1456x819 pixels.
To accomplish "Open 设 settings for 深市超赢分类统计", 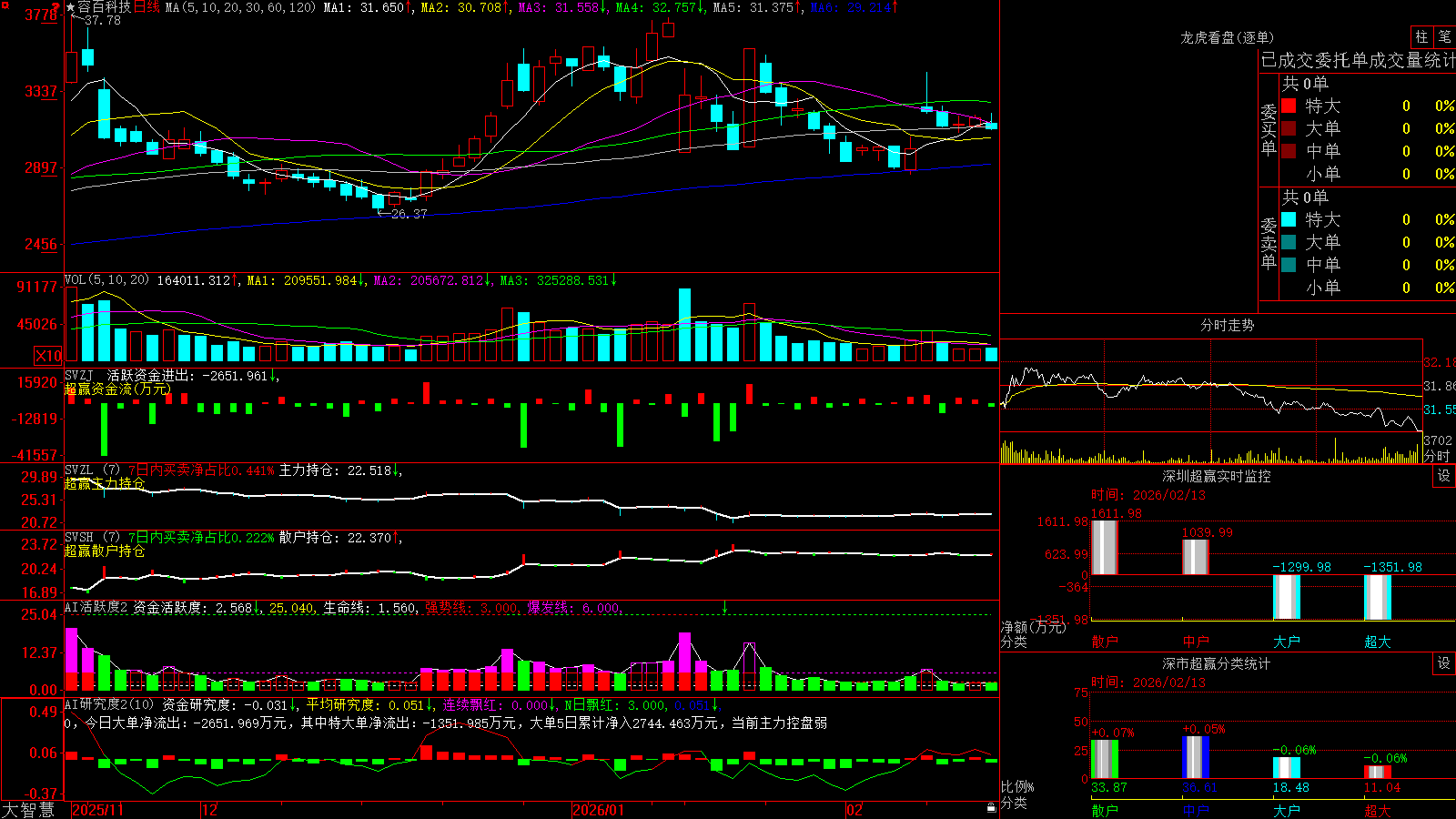I will pyautogui.click(x=1444, y=663).
